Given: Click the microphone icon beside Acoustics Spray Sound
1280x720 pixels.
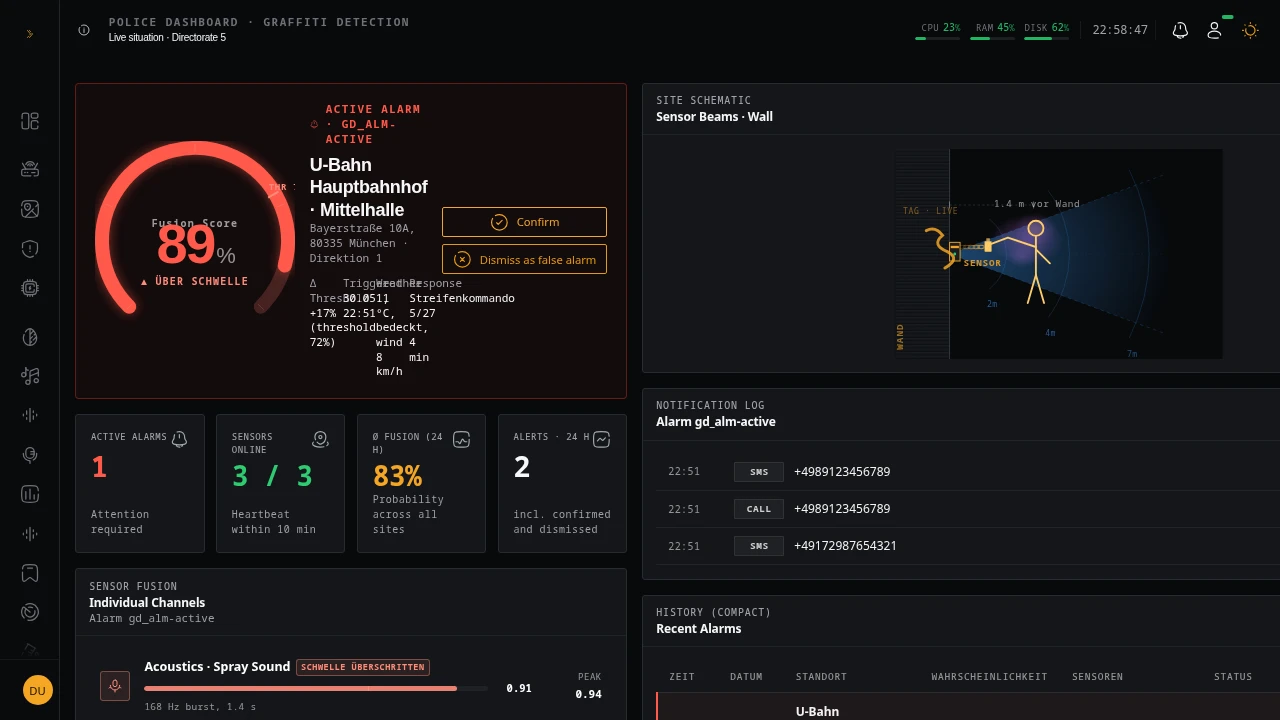Looking at the screenshot, I should point(115,686).
